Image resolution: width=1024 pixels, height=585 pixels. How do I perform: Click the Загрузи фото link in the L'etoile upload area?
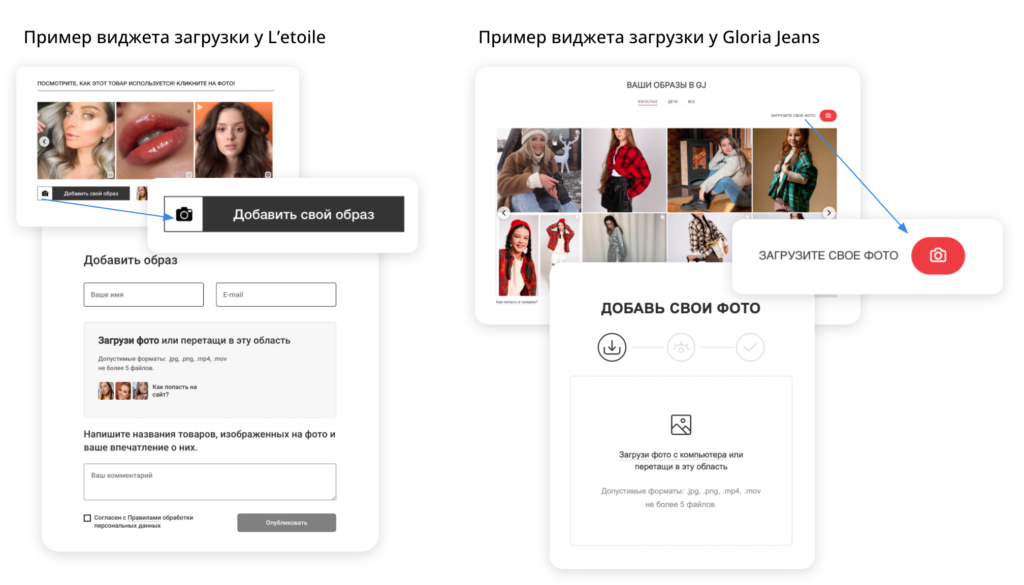point(129,340)
